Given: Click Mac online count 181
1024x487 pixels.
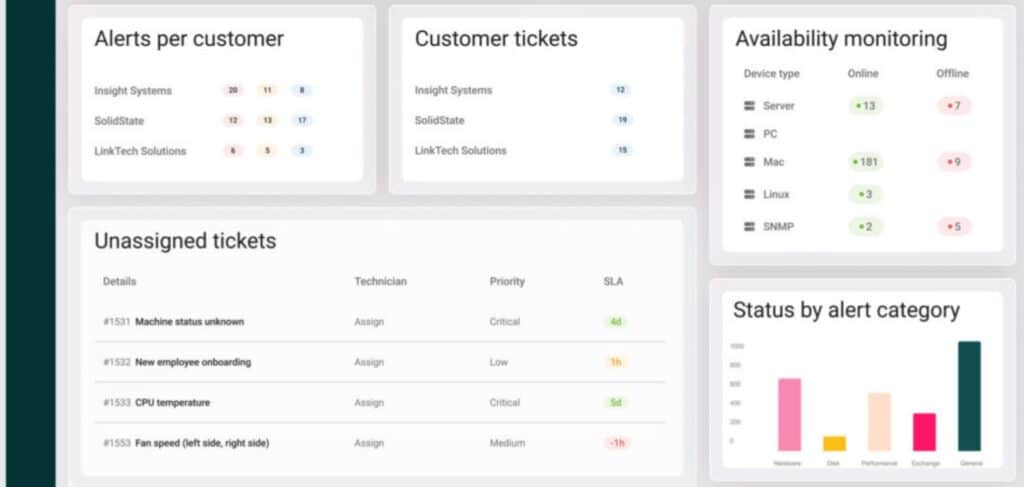Looking at the screenshot, I should click(865, 162).
